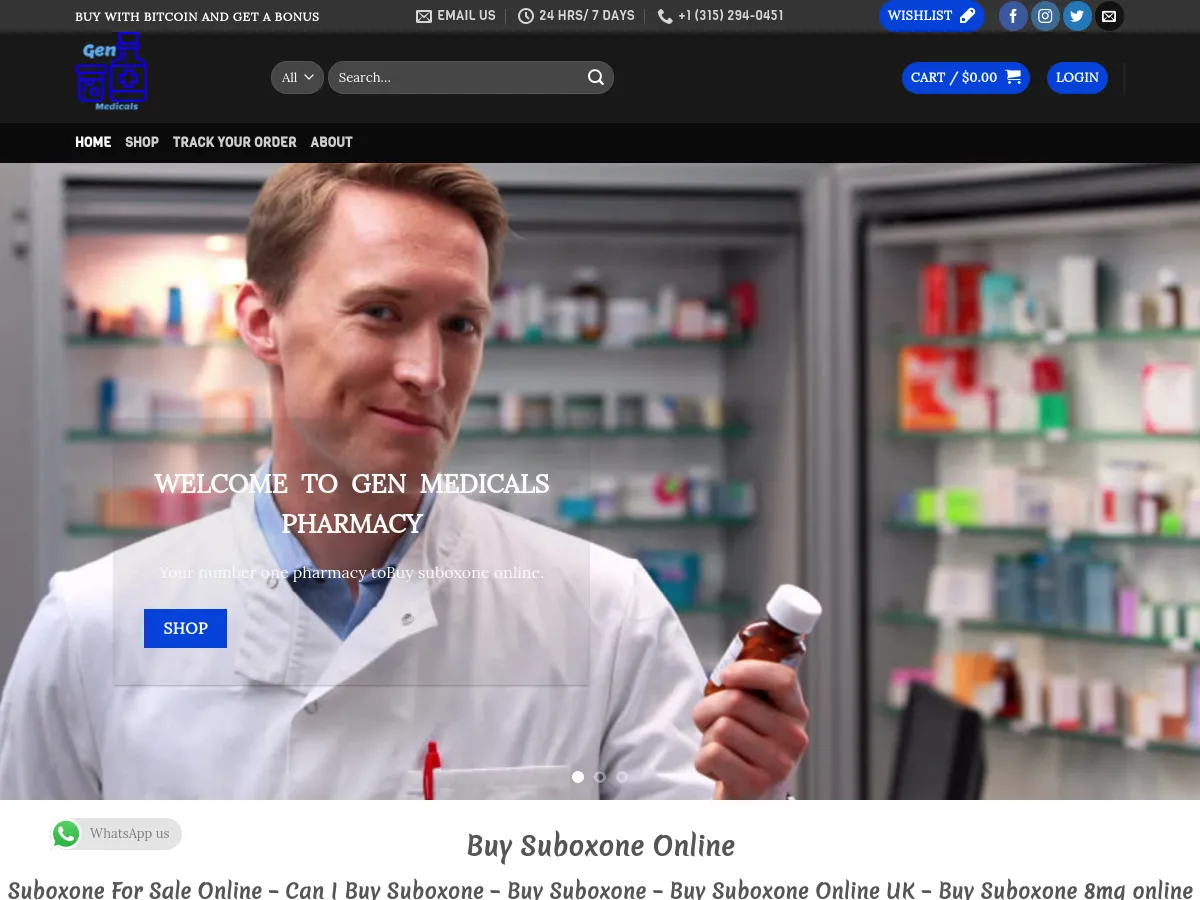Click the WISHLIST button
Screen dimensions: 1200x900
point(931,16)
